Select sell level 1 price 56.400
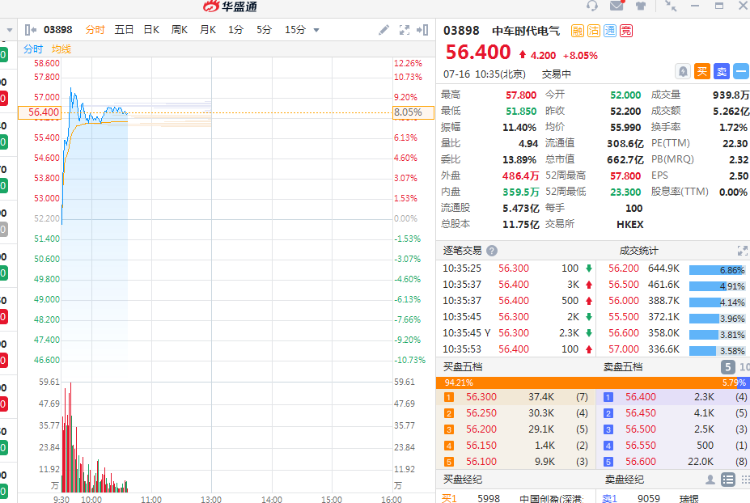This screenshot has height=503, width=750. point(640,397)
